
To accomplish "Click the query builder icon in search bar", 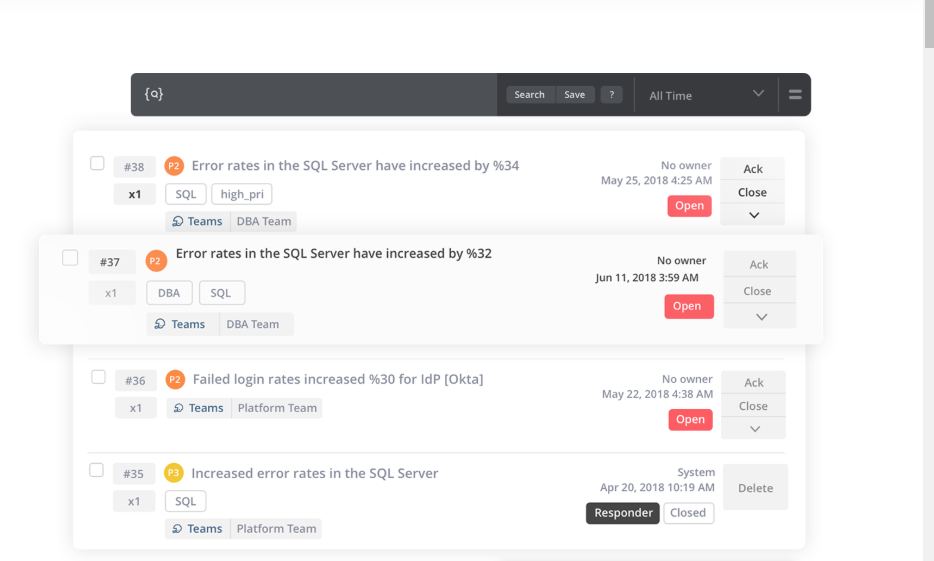I will point(153,94).
